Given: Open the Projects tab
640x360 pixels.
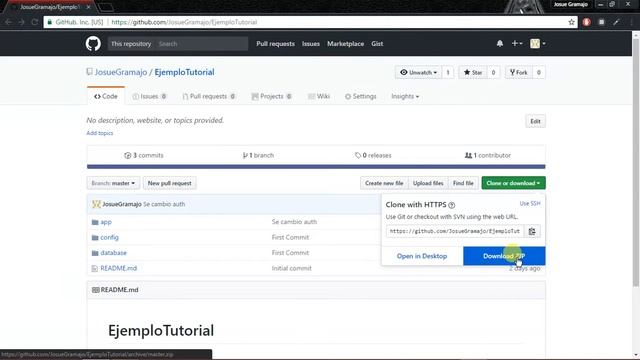Looking at the screenshot, I should click(x=271, y=96).
